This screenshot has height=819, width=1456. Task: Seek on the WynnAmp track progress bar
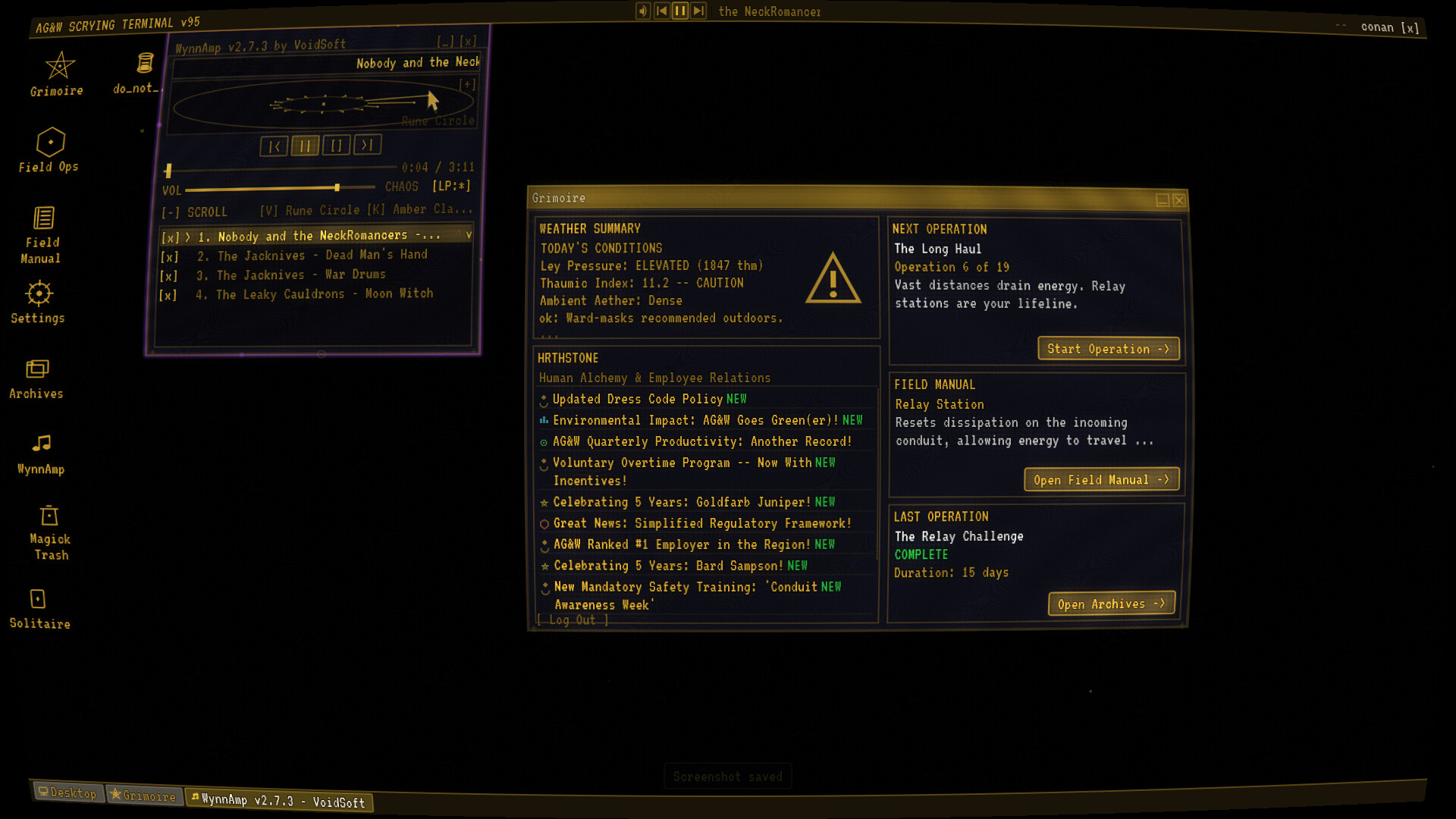[x=281, y=168]
